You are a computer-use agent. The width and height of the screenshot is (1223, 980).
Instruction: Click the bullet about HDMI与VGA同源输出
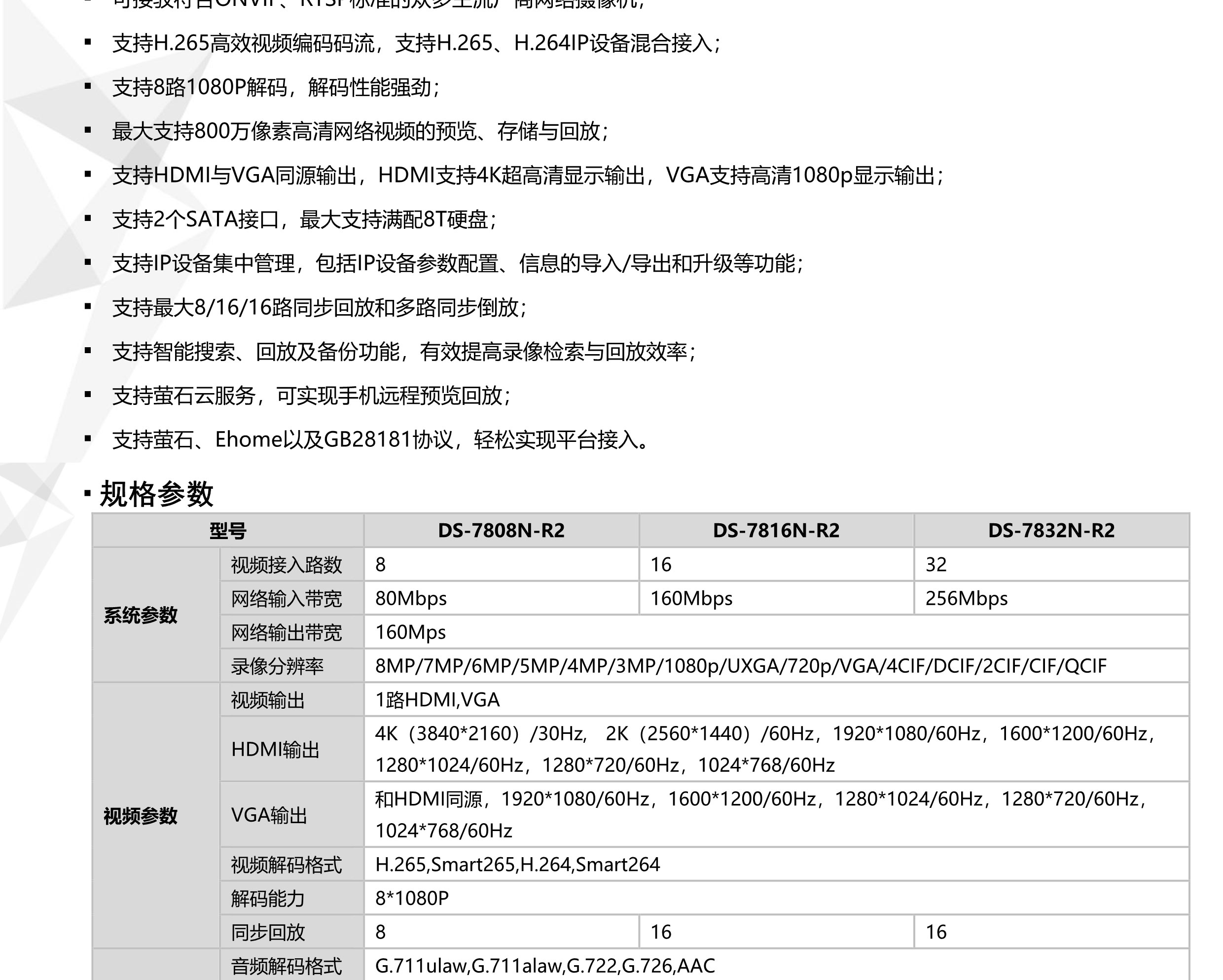click(528, 176)
